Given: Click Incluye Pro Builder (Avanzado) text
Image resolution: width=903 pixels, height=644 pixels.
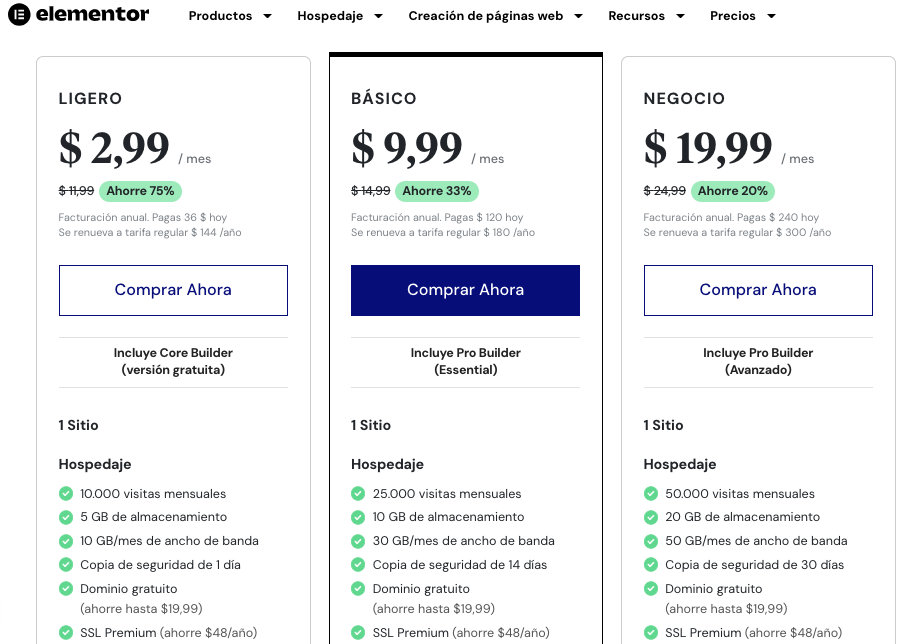Looking at the screenshot, I should pos(758,361).
